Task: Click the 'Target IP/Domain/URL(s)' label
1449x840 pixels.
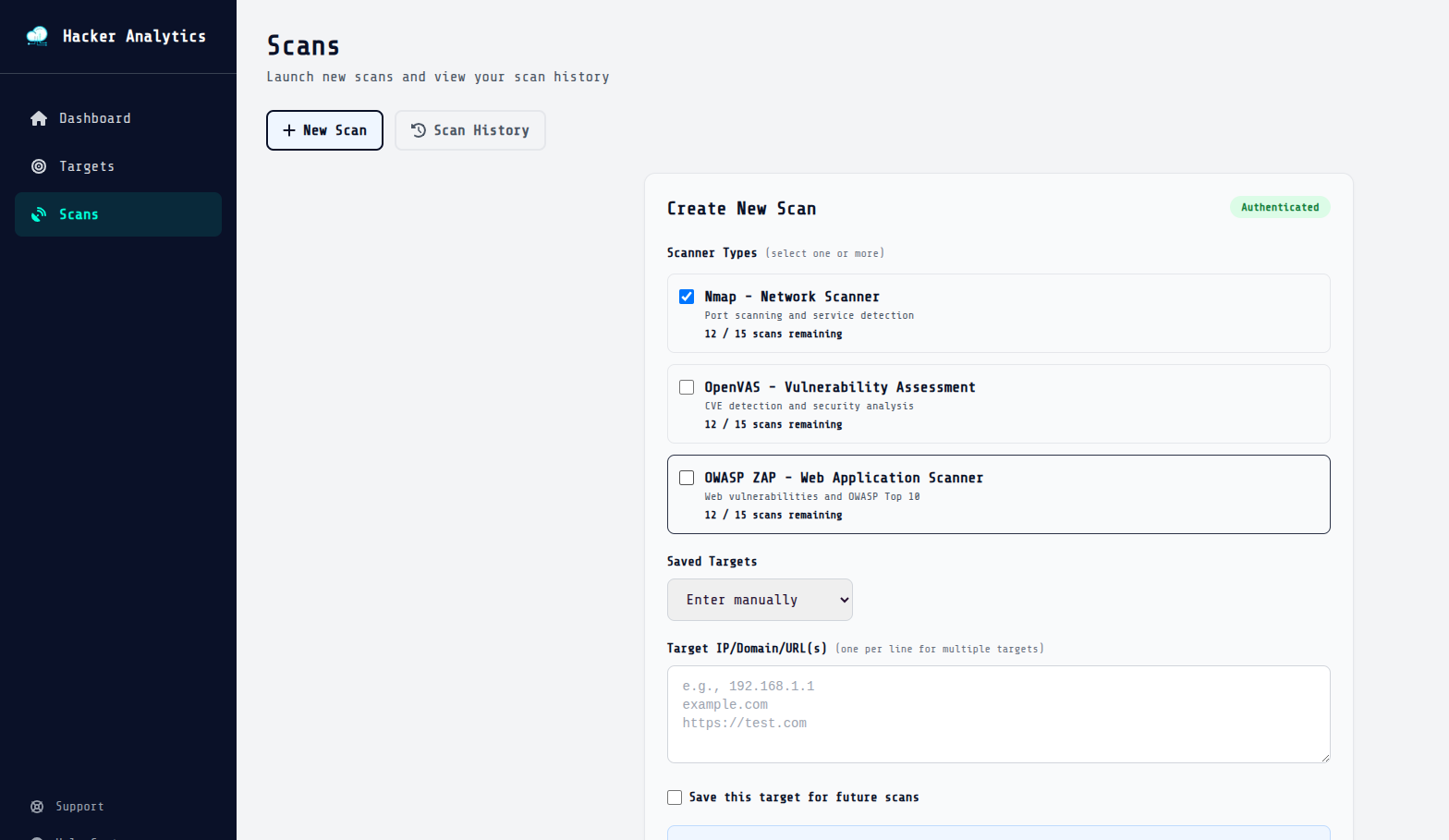Action: [x=748, y=649]
